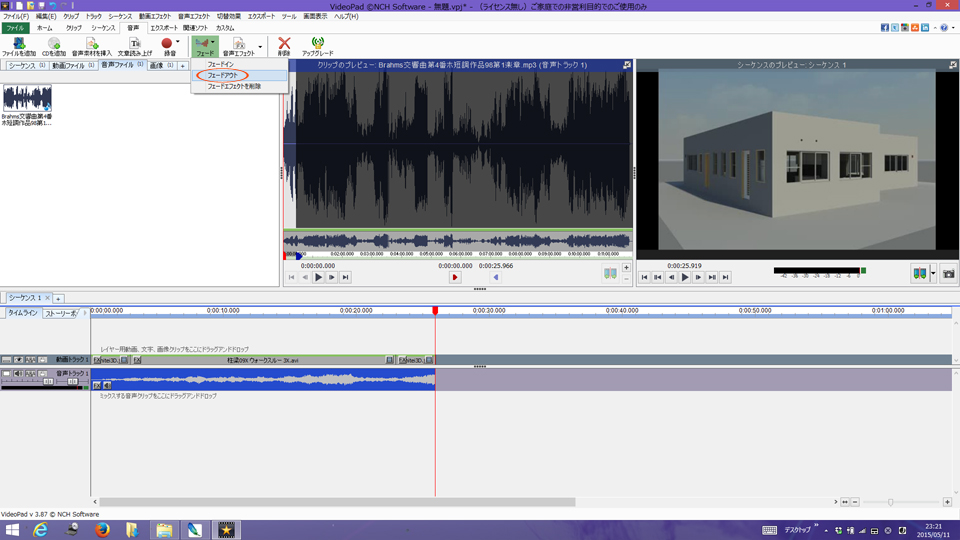This screenshot has height=540, width=960.
Task: Expand the help icon dropdown arrow
Action: click(x=953, y=28)
